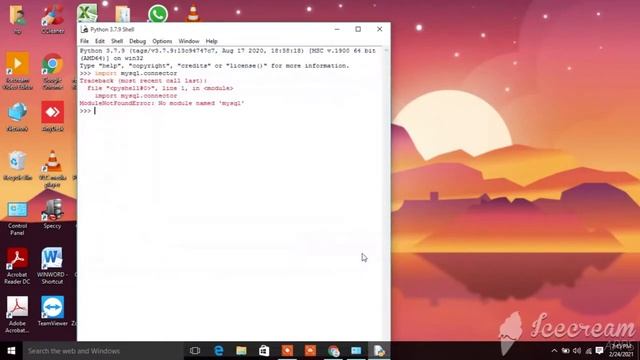Screen dimensions: 640x360
Task: Maximize the Python Shell window
Action: pos(358,29)
